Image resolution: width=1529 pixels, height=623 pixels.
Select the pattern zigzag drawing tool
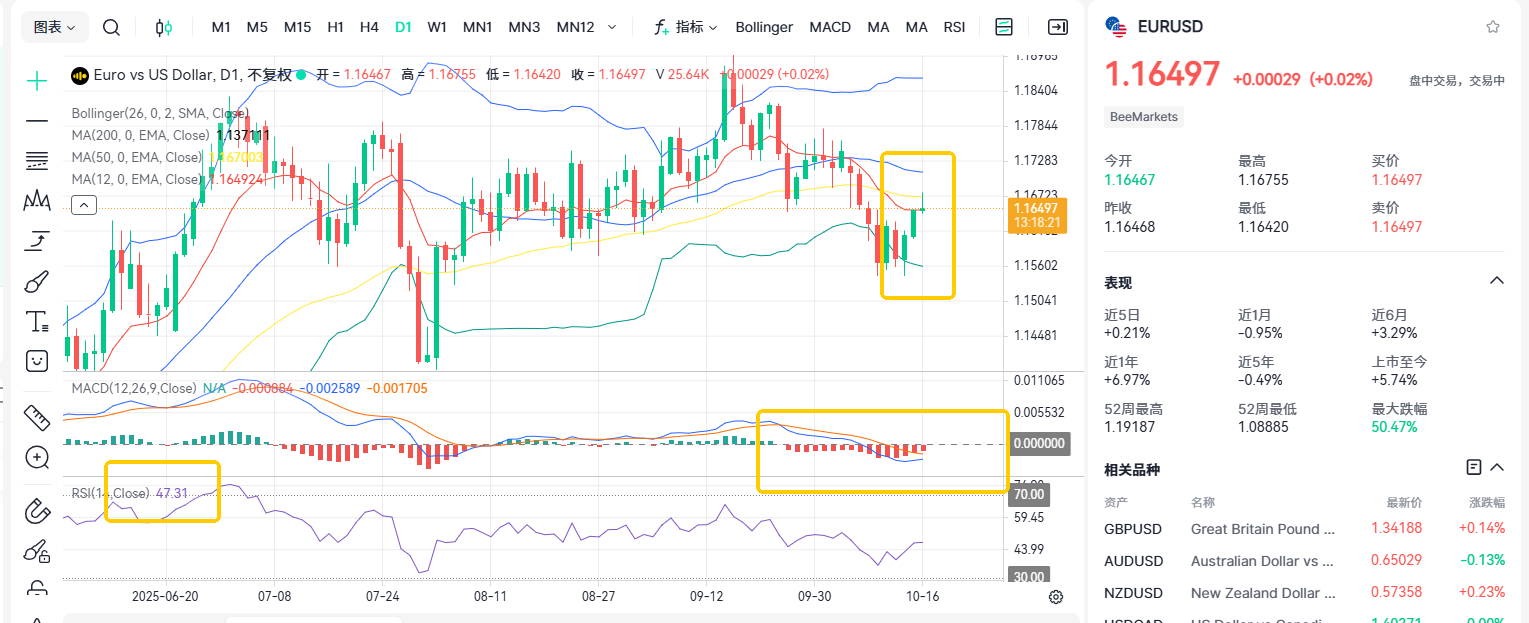tap(37, 200)
